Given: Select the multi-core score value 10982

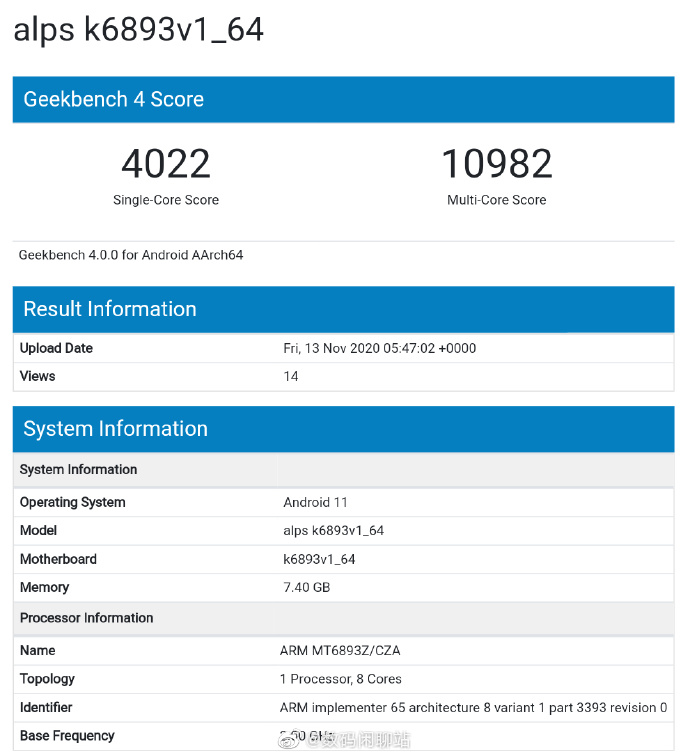Looking at the screenshot, I should click(x=497, y=163).
